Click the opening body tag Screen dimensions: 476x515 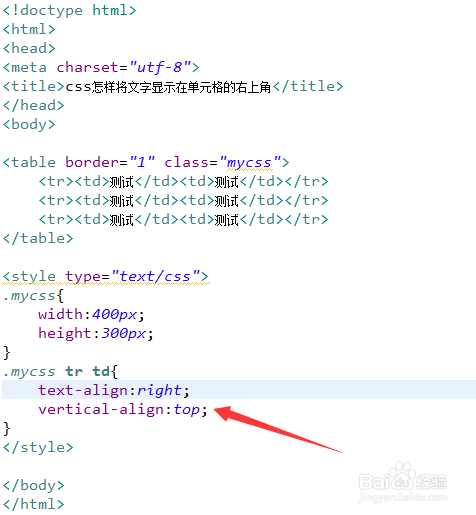(29, 125)
